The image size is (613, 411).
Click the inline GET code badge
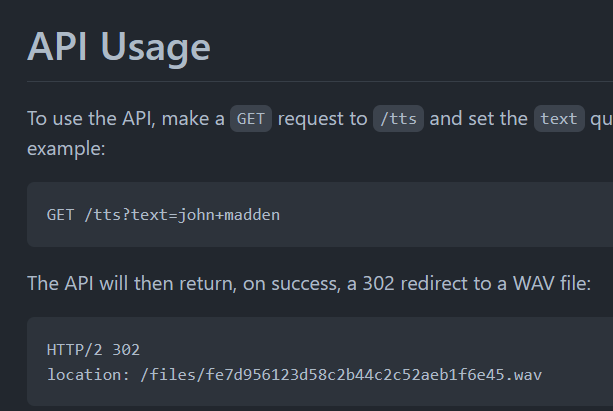coord(250,119)
